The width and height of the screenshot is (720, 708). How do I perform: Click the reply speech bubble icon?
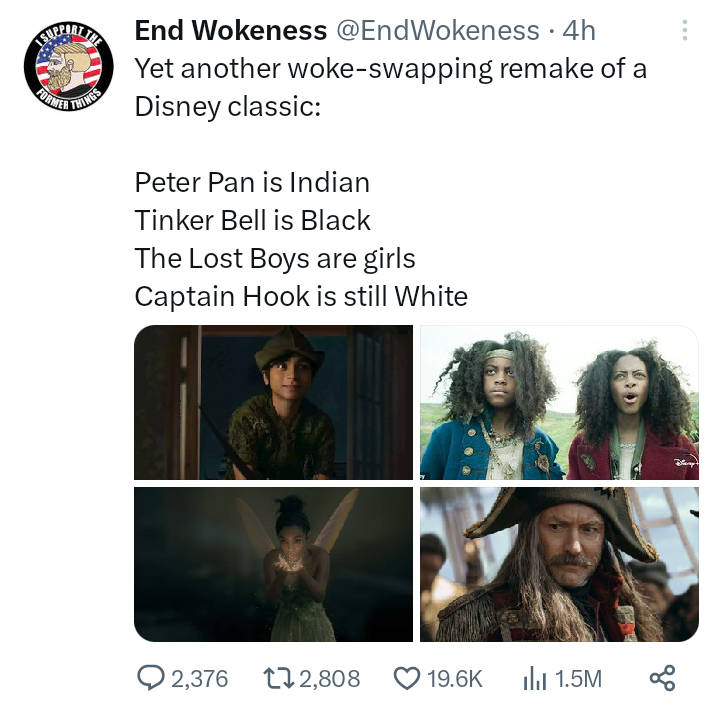(x=150, y=679)
